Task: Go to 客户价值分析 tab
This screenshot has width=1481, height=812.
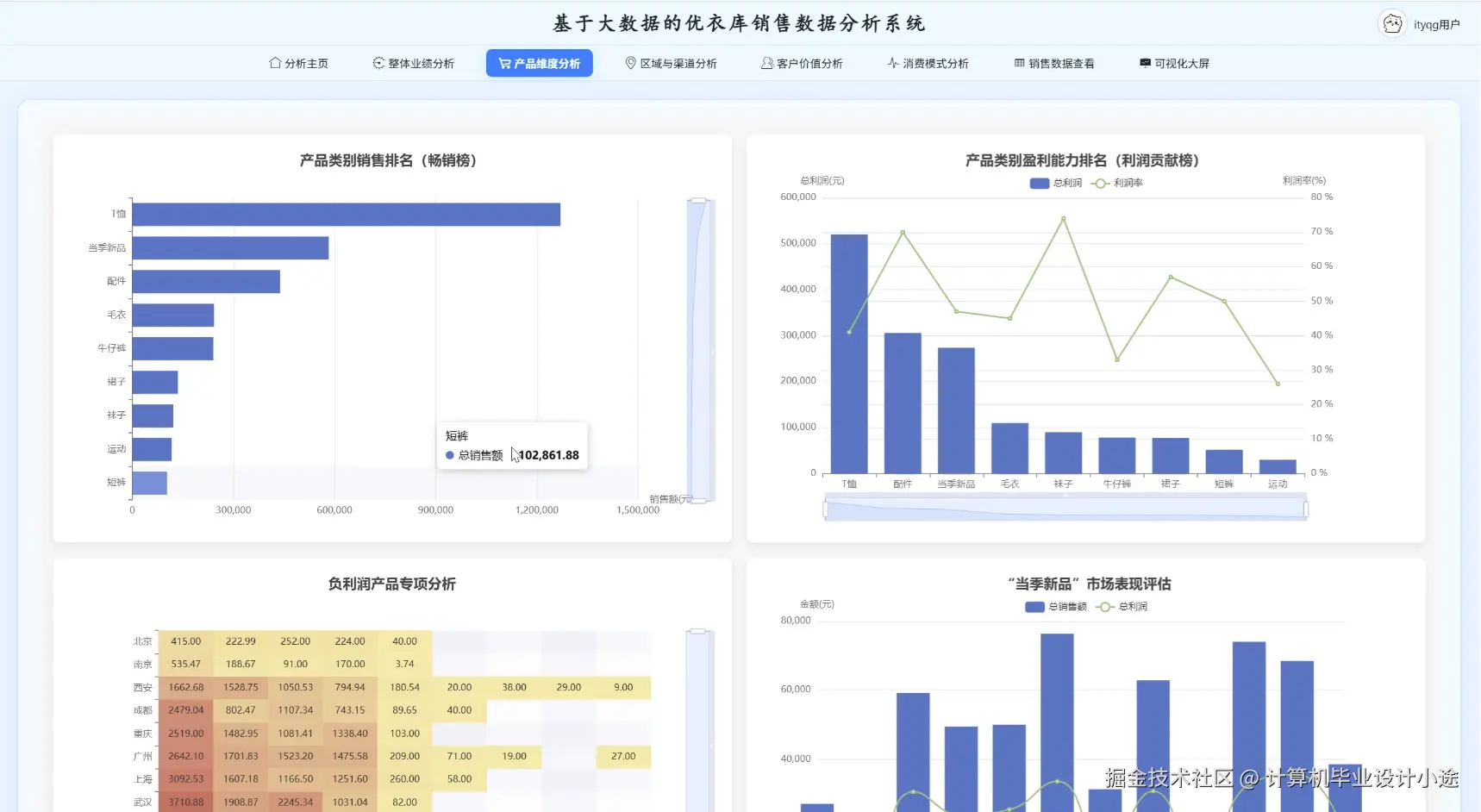Action: pyautogui.click(x=802, y=63)
